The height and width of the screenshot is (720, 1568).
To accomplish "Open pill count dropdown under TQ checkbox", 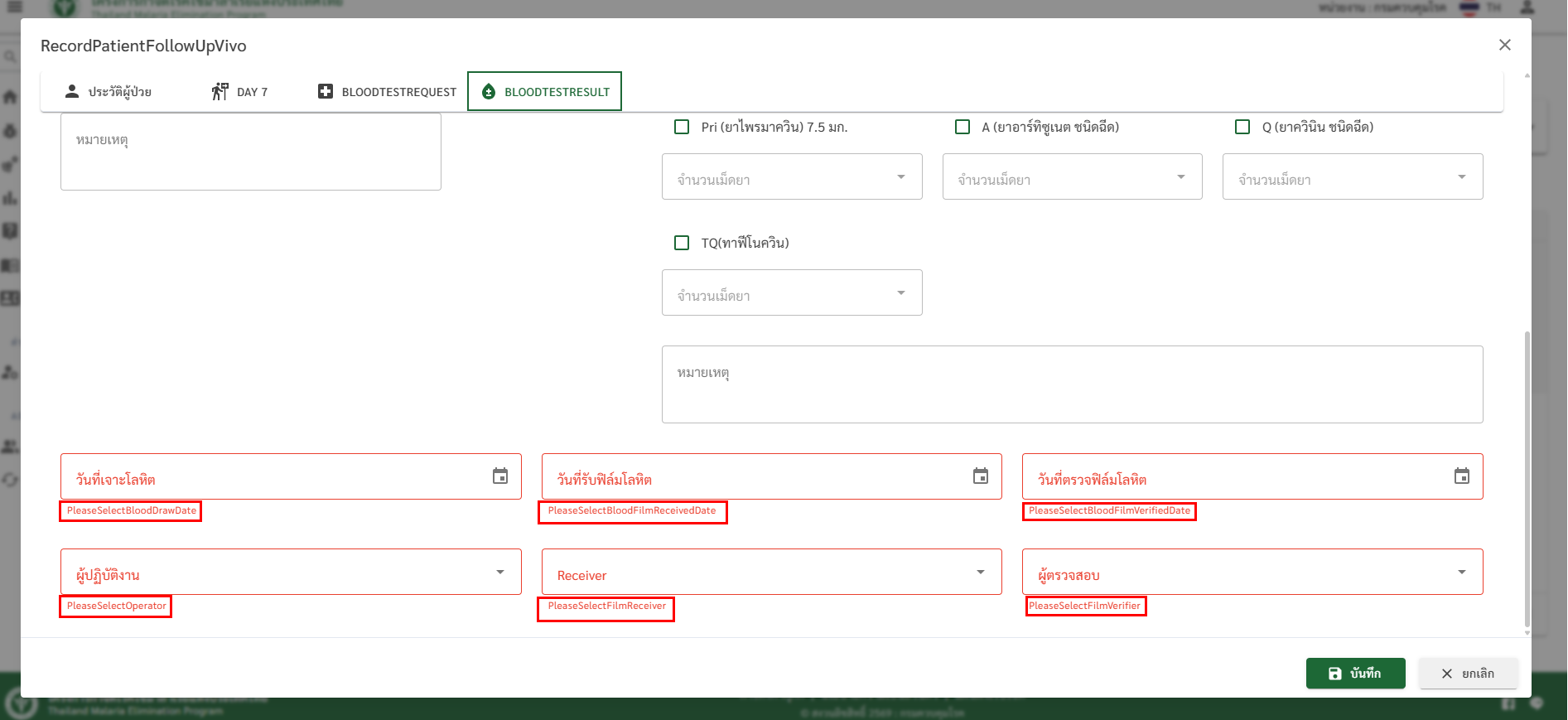I will pyautogui.click(x=791, y=292).
